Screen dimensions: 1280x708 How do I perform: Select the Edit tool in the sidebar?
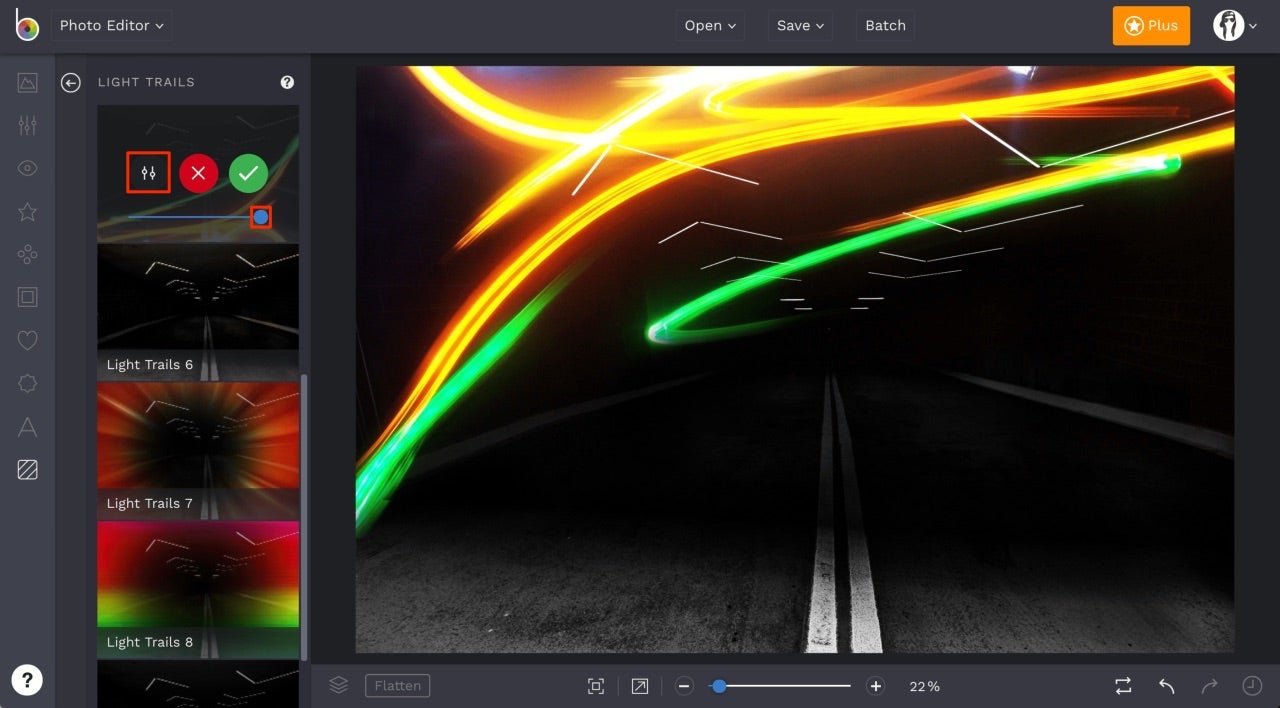(x=27, y=83)
